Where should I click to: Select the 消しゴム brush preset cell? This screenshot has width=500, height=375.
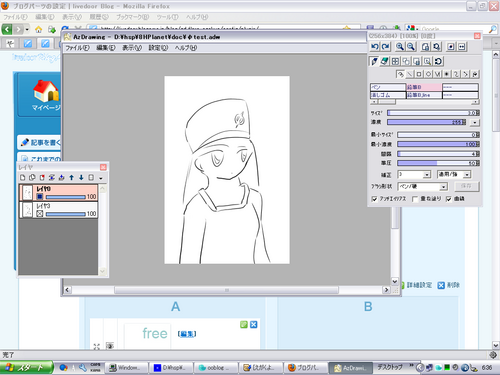click(x=387, y=95)
